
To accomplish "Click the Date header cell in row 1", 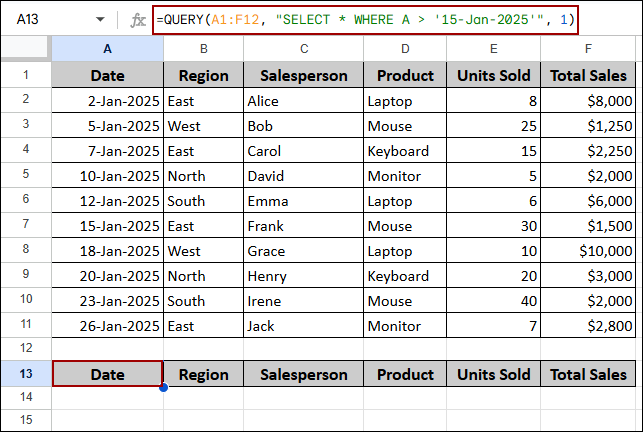I will point(107,75).
